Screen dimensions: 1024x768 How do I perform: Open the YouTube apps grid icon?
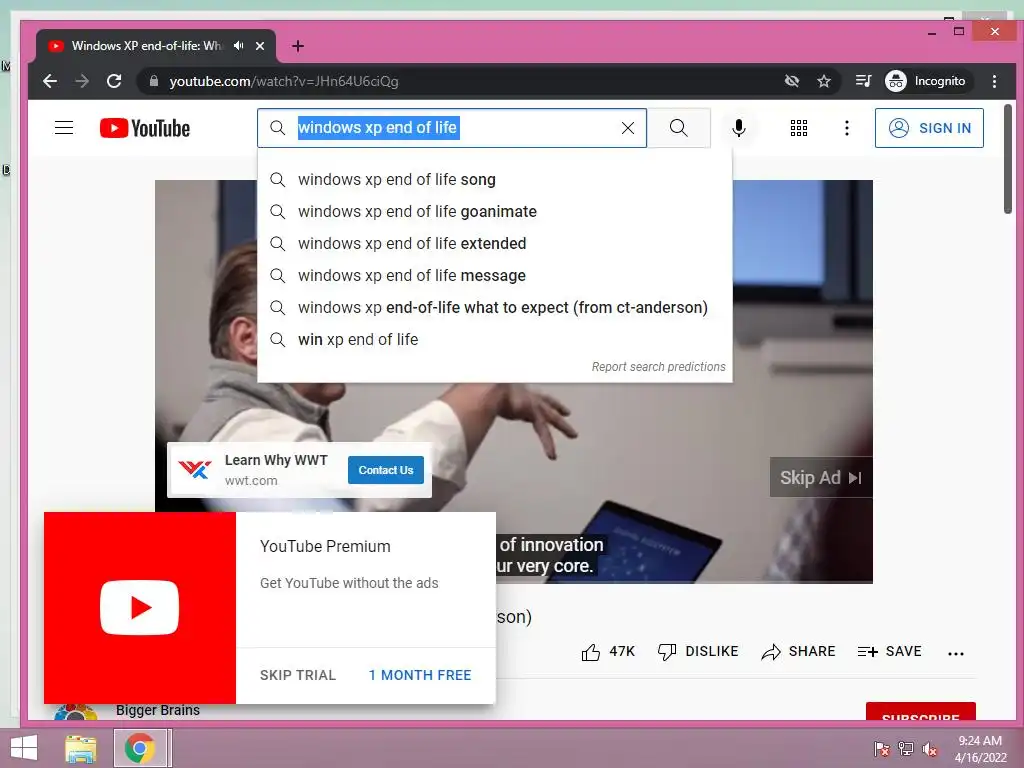(799, 128)
